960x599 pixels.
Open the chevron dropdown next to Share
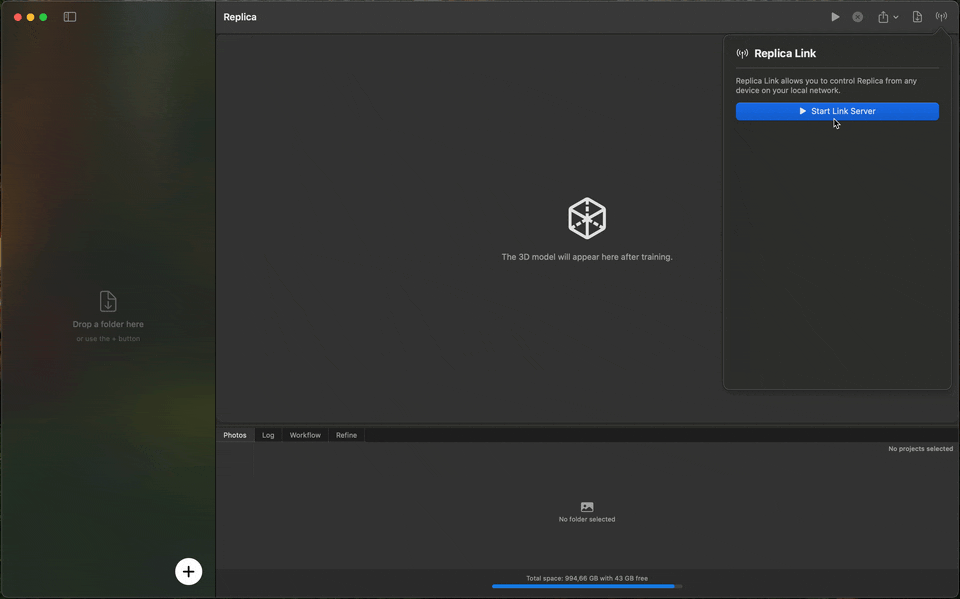(x=896, y=17)
